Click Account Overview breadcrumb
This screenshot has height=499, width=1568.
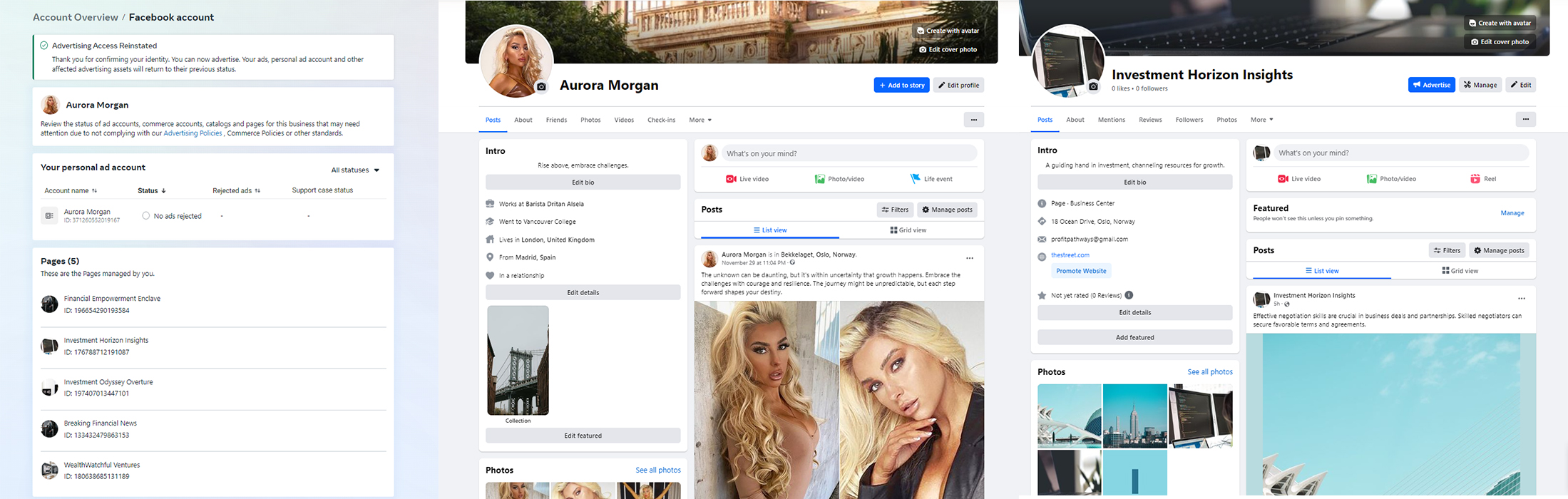point(76,17)
